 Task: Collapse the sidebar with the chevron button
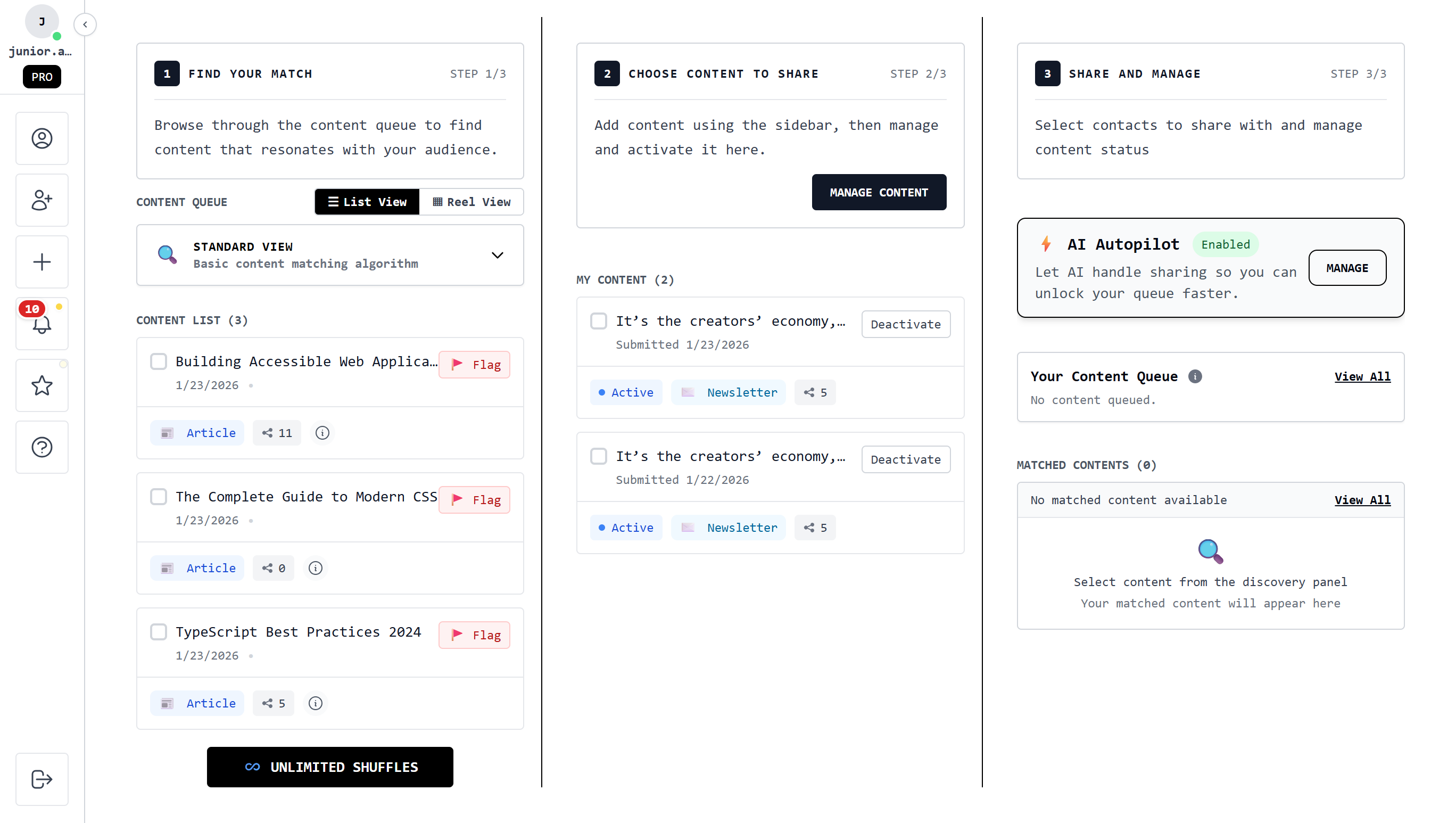[85, 24]
